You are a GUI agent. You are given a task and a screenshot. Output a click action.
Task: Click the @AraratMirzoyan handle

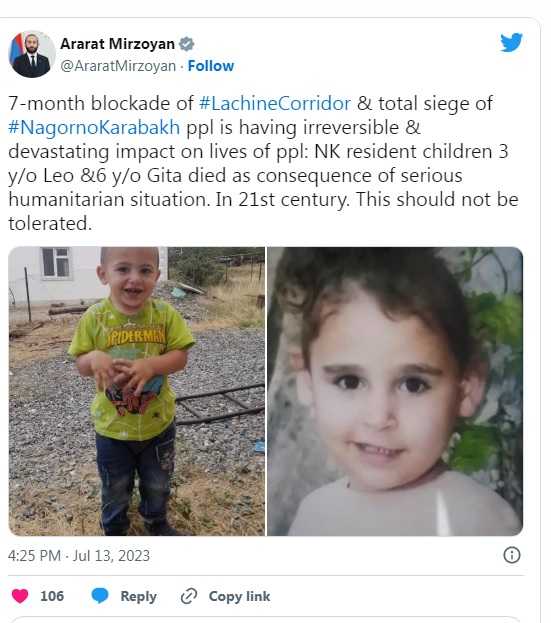coord(118,66)
